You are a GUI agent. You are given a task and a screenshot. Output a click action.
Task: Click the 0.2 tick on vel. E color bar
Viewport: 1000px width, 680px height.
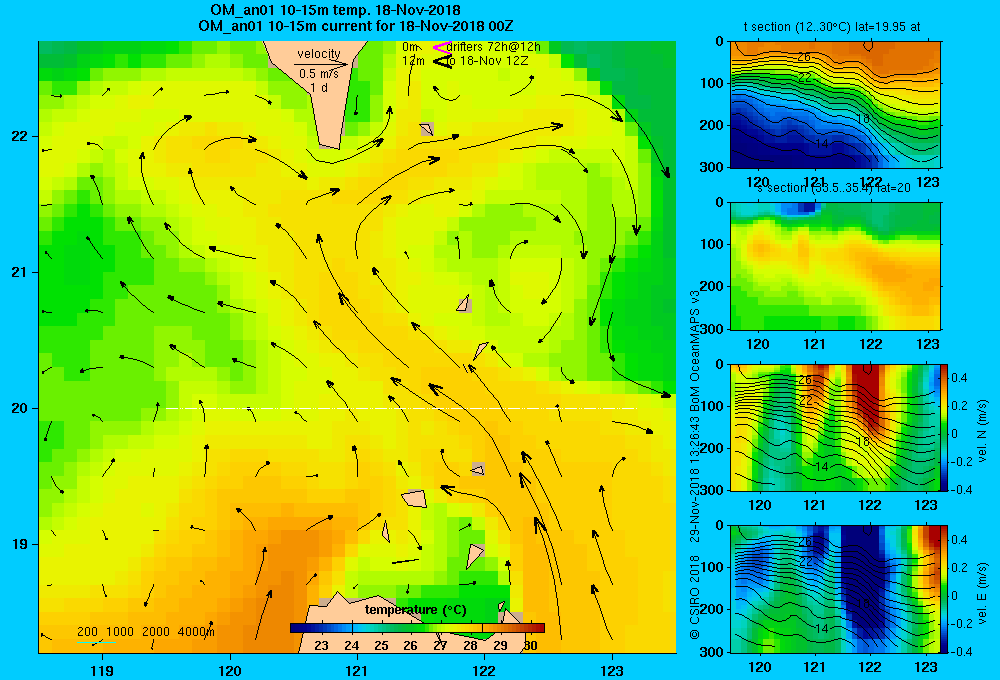tap(959, 568)
